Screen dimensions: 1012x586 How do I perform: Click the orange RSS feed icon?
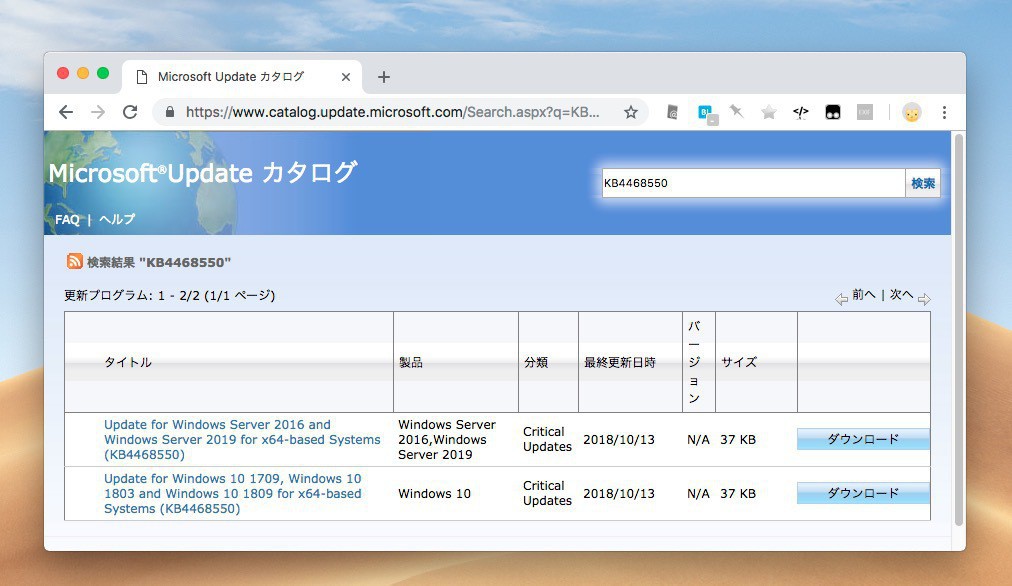click(x=75, y=262)
